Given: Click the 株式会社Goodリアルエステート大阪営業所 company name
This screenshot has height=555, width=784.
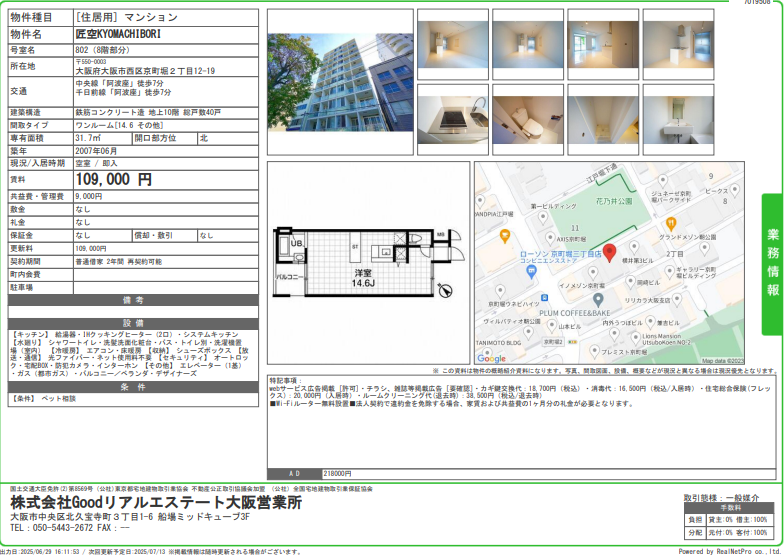Looking at the screenshot, I should [155, 503].
